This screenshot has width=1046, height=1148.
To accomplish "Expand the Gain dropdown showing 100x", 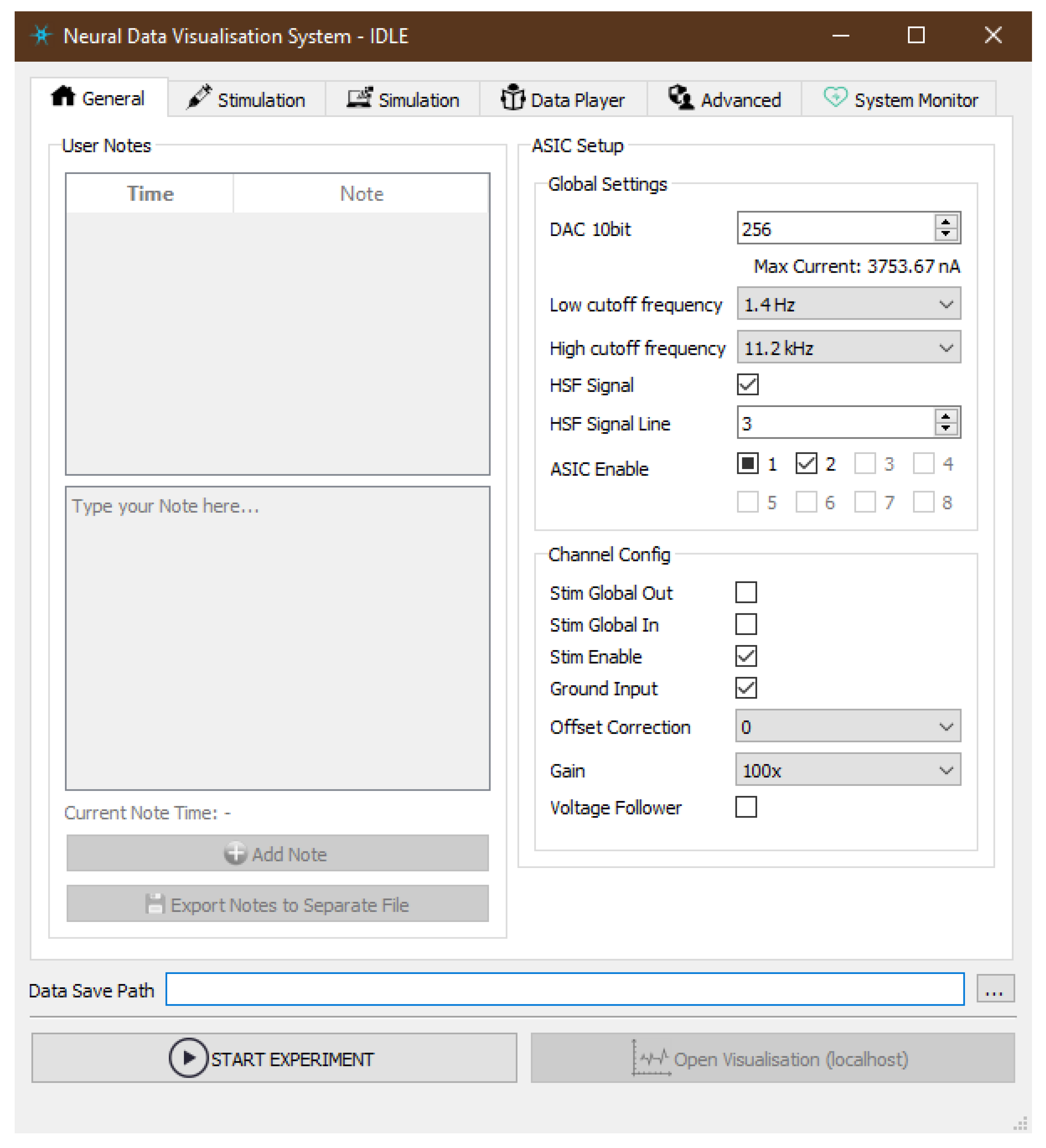I will coord(847,770).
